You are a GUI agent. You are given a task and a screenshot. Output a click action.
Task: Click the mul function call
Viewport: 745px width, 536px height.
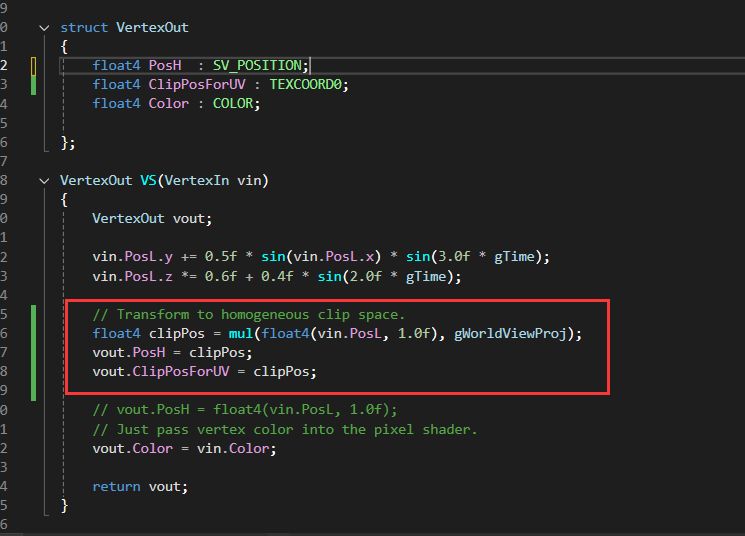240,334
